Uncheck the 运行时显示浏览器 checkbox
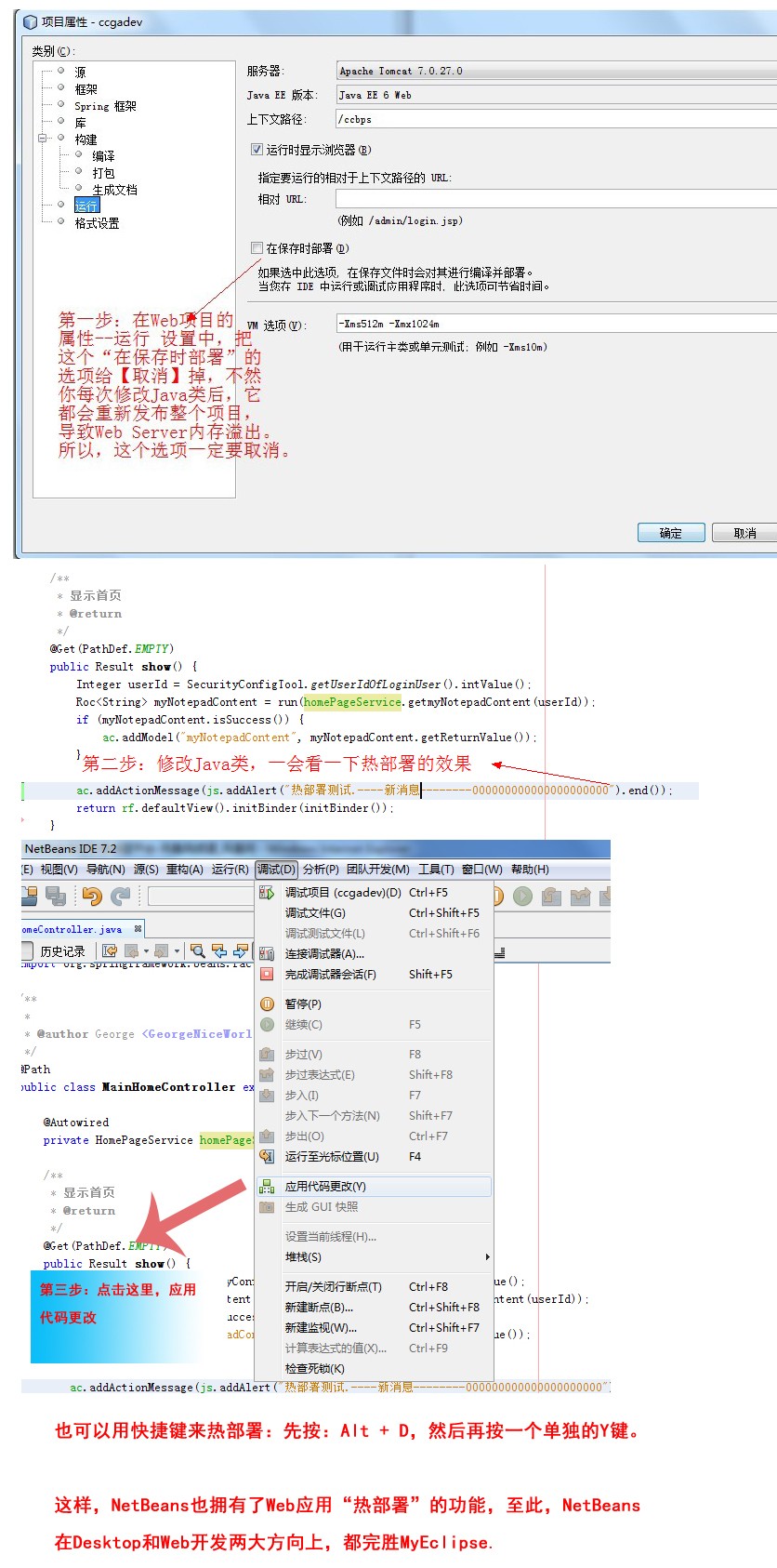Screen dimensions: 777x1568 tap(257, 149)
